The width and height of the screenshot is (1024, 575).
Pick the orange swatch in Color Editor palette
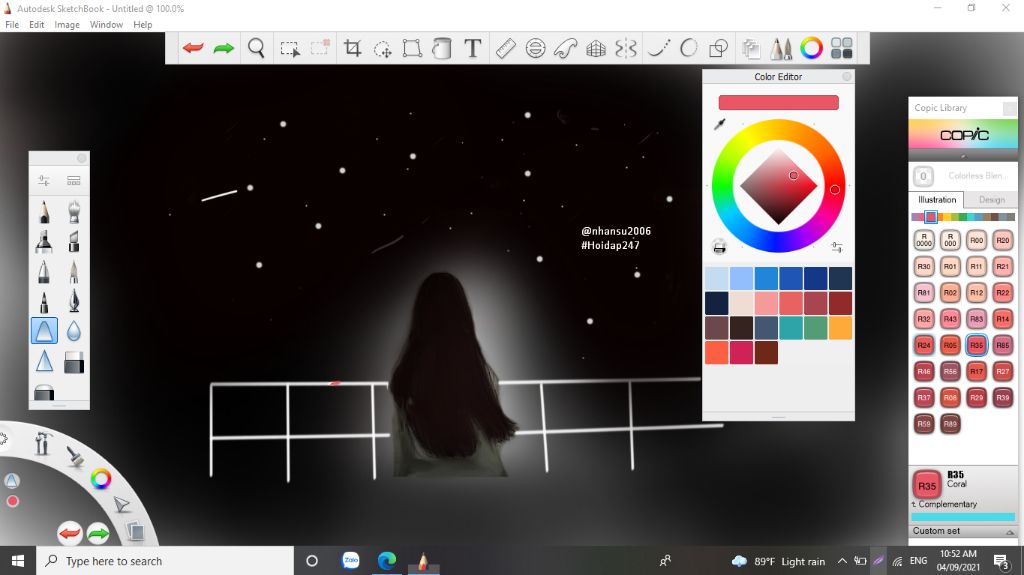pos(840,328)
